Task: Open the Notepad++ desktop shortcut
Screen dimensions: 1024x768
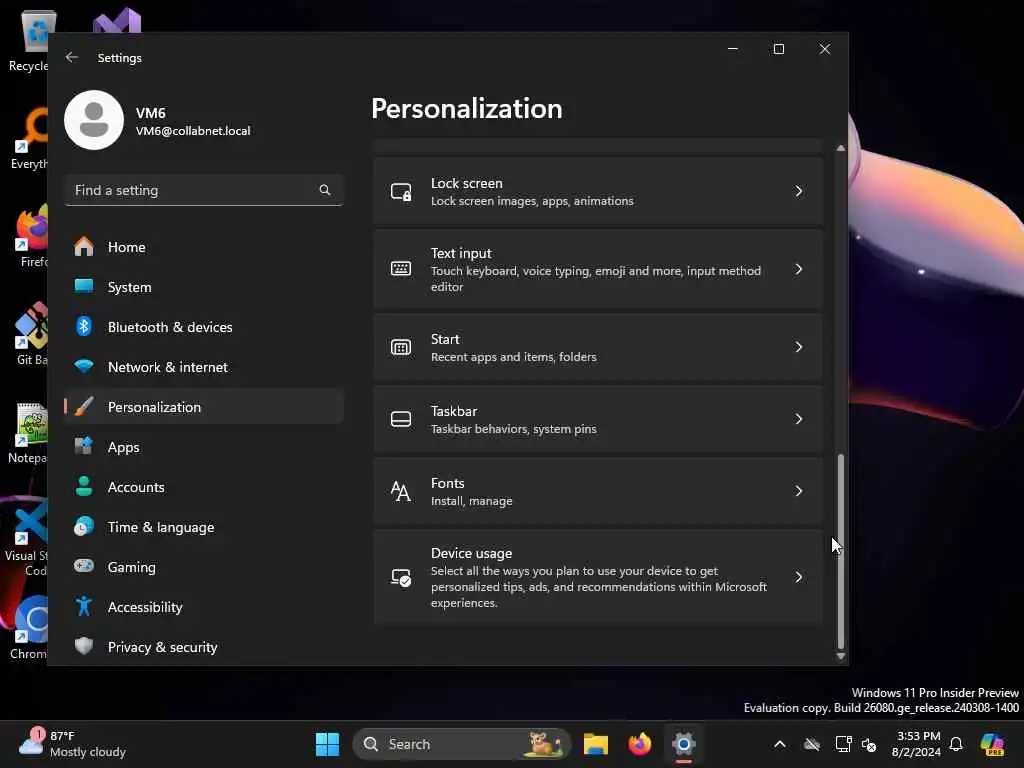Action: tap(27, 432)
